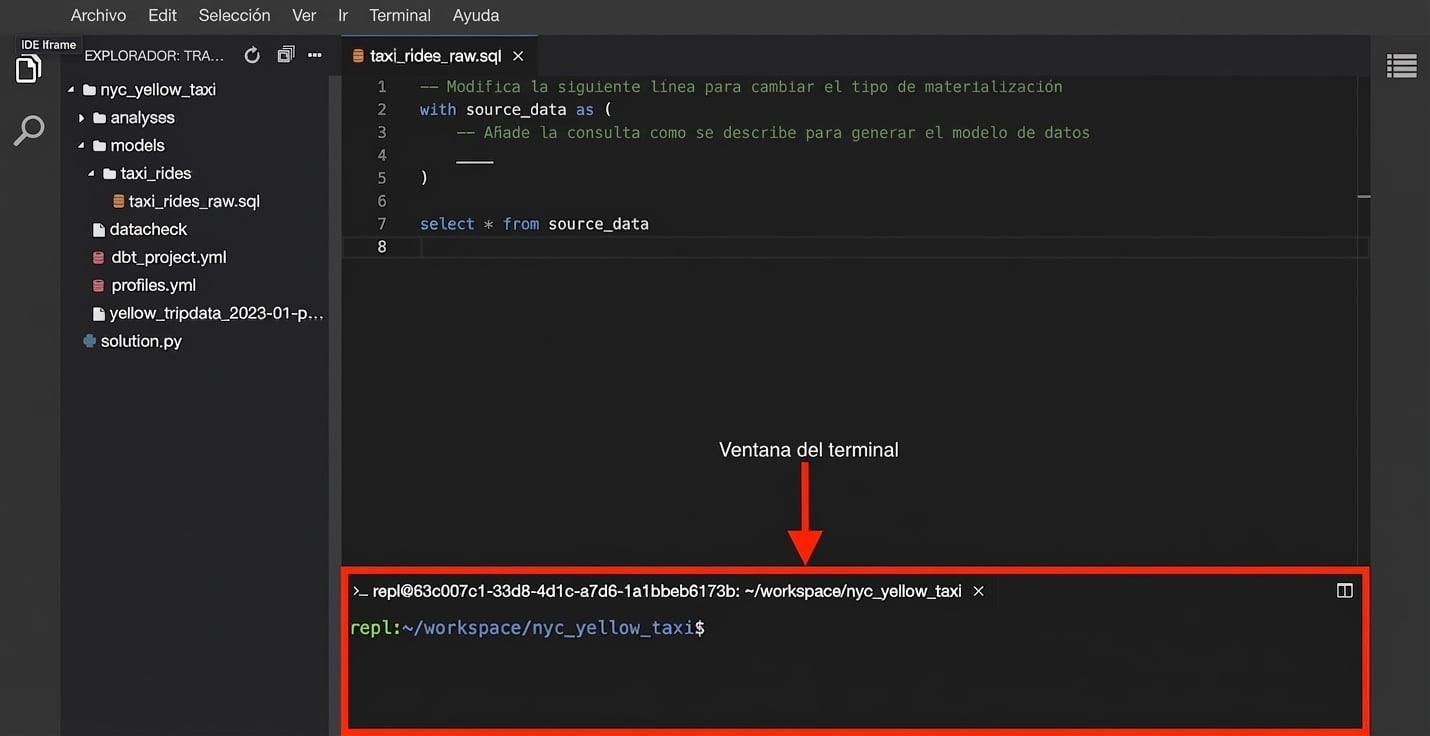Open dbt_project.yml from Explorer
Screen dimensions: 1430x736
(169, 257)
